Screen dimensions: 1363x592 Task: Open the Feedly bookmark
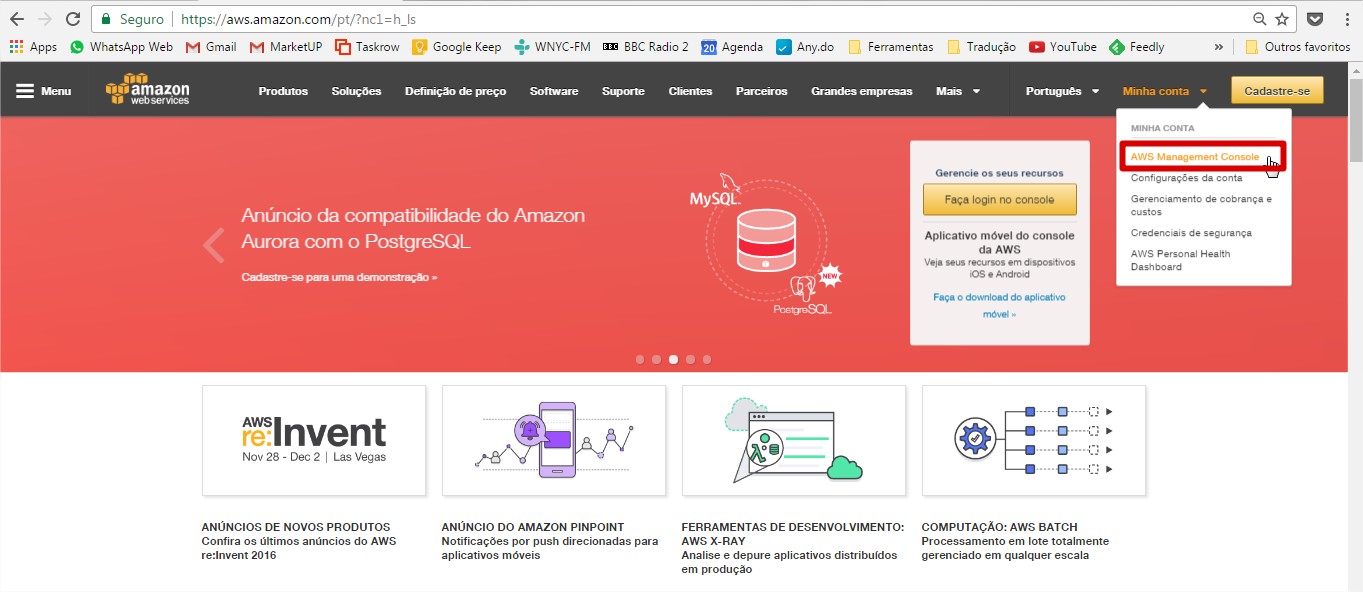(x=1137, y=47)
